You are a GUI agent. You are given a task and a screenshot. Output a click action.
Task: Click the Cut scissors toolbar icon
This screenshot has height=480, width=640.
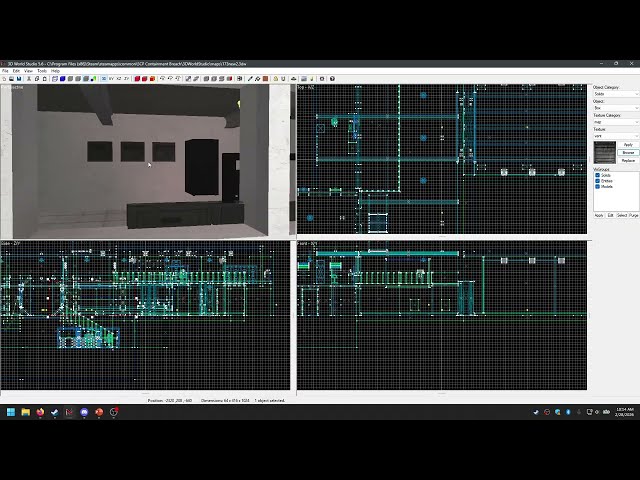click(29, 78)
